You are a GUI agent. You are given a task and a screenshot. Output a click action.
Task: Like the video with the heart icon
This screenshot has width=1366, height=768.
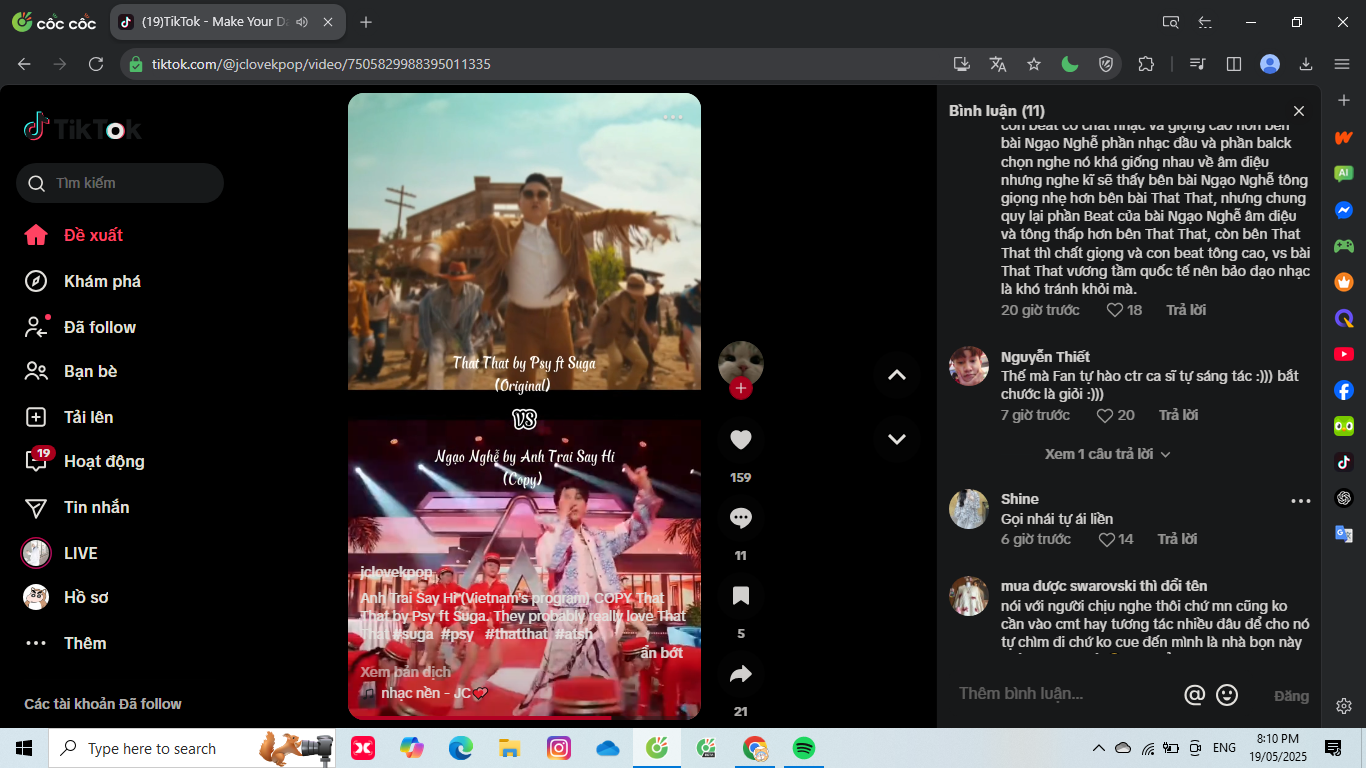(740, 440)
